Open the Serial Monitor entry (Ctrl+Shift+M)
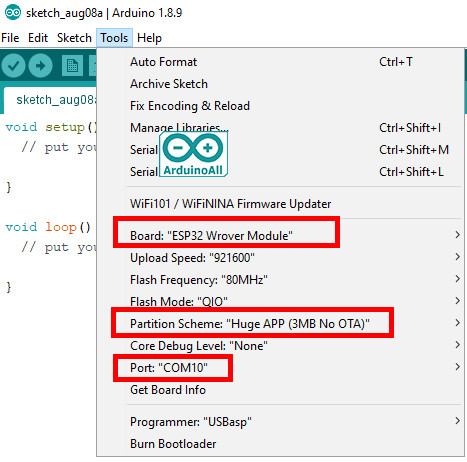The height and width of the screenshot is (462, 467). pyautogui.click(x=280, y=150)
